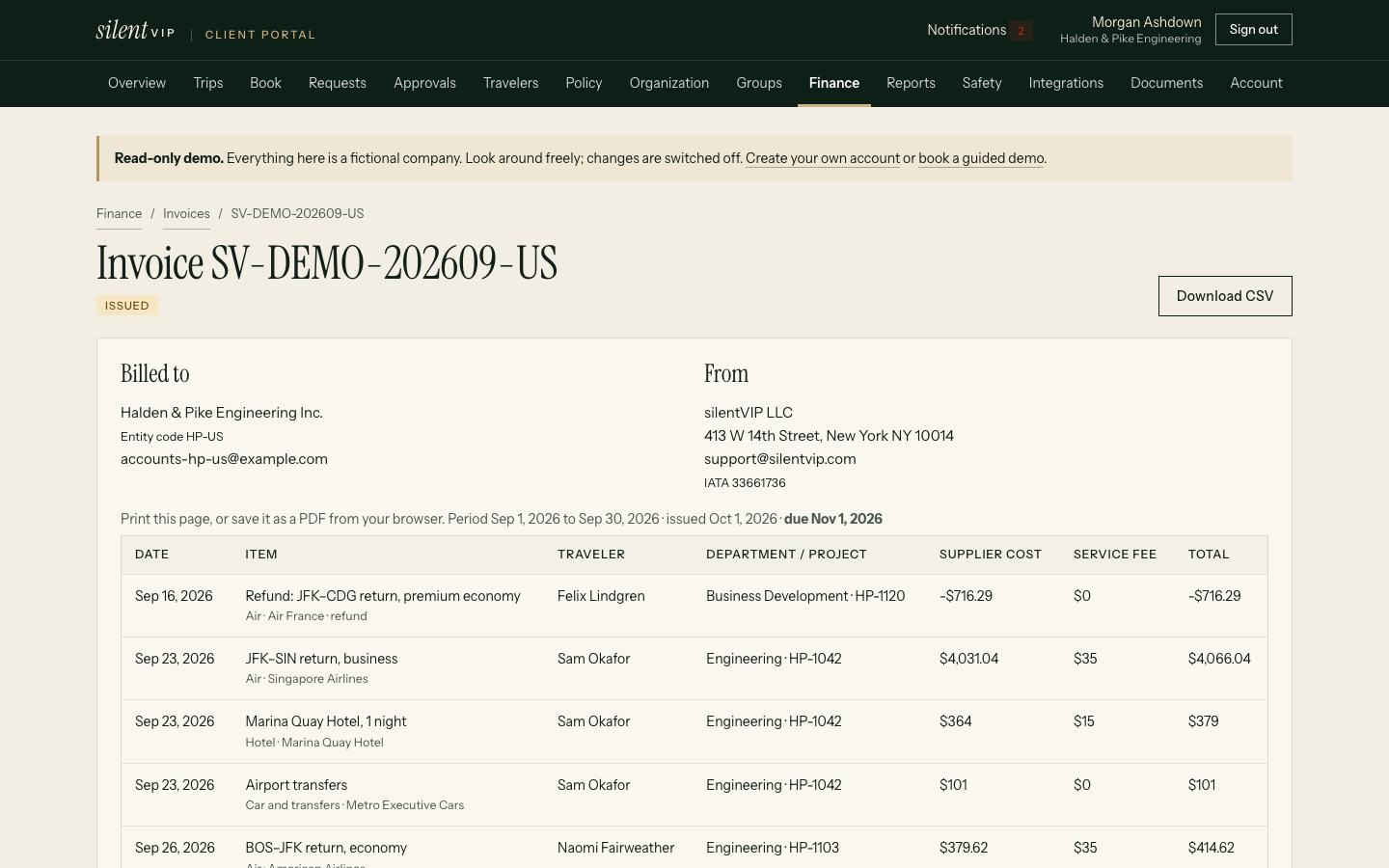Image resolution: width=1389 pixels, height=868 pixels.
Task: Switch to the Book tab
Action: coord(265,83)
